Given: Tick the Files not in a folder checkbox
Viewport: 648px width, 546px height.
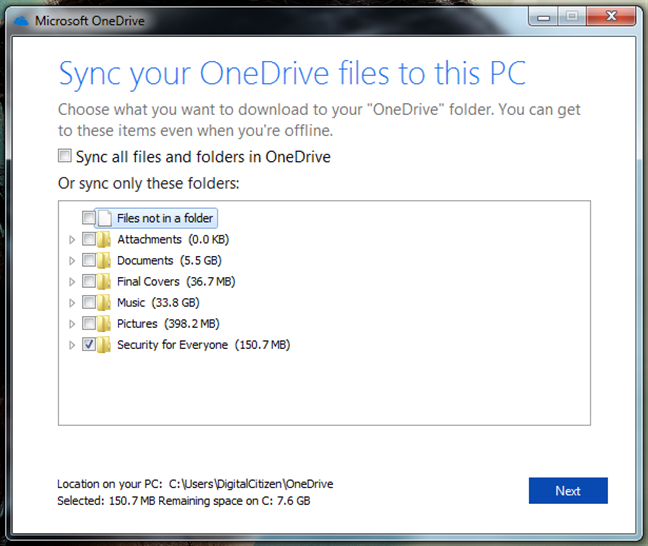Looking at the screenshot, I should (x=89, y=217).
